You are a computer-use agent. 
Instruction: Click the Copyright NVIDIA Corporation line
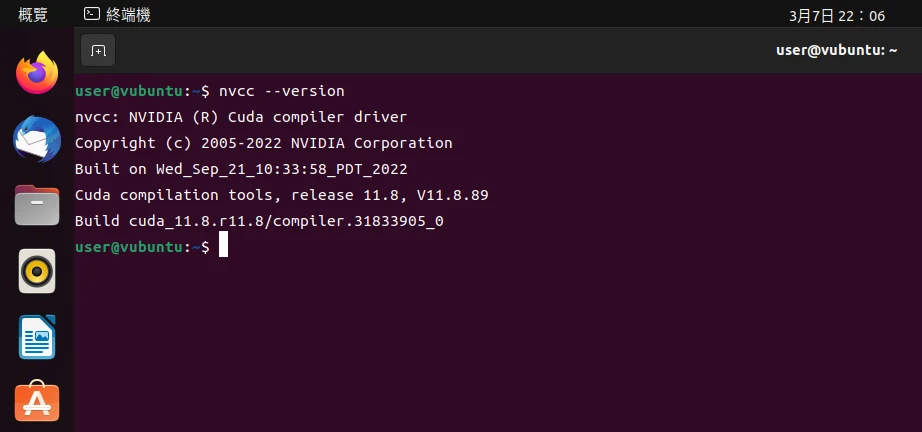click(263, 143)
